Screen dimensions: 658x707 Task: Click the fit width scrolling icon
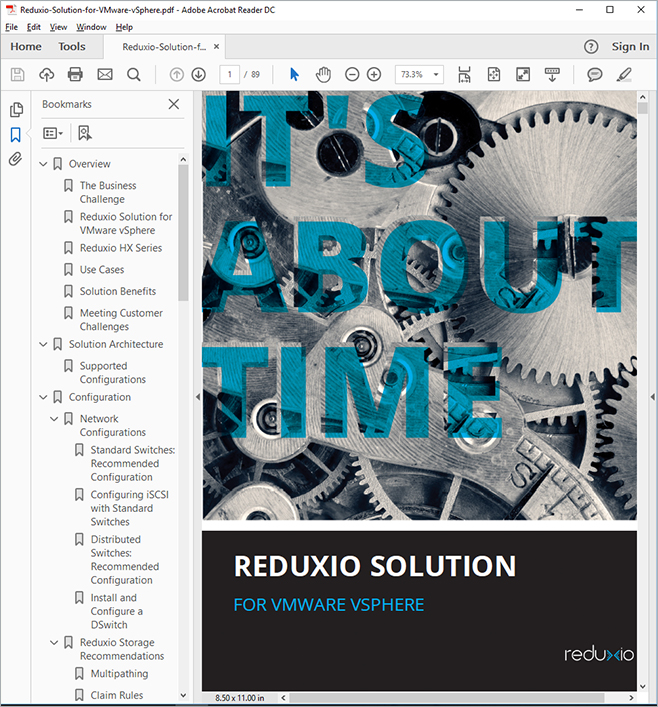[465, 74]
